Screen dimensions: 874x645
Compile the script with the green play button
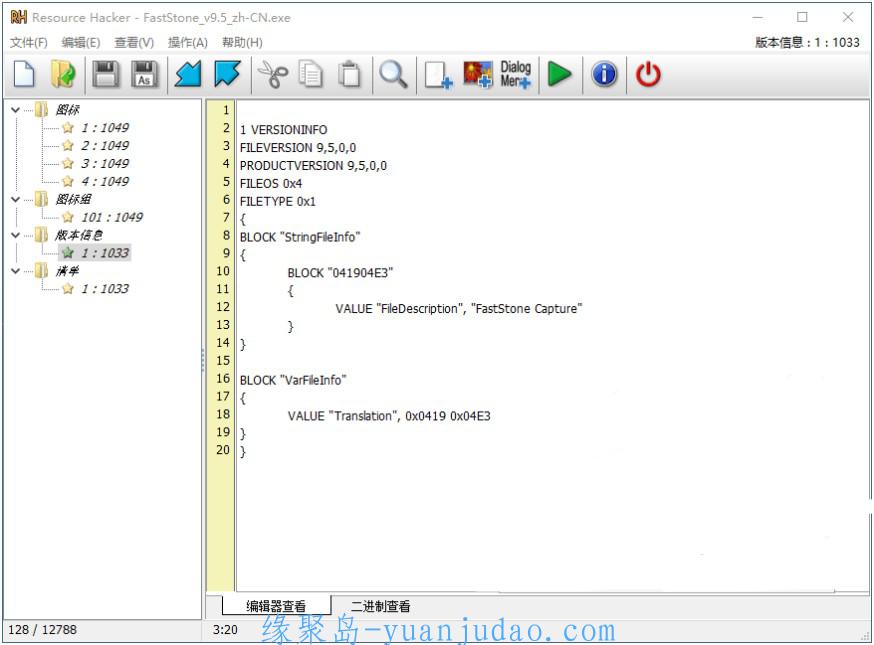coord(560,74)
